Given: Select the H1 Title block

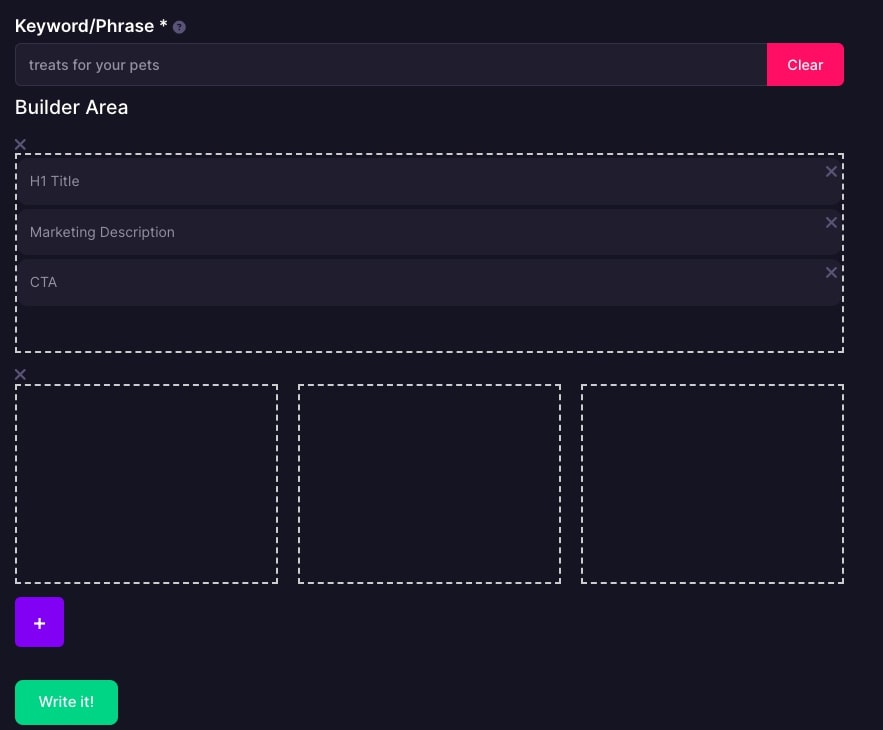Looking at the screenshot, I should click(429, 181).
